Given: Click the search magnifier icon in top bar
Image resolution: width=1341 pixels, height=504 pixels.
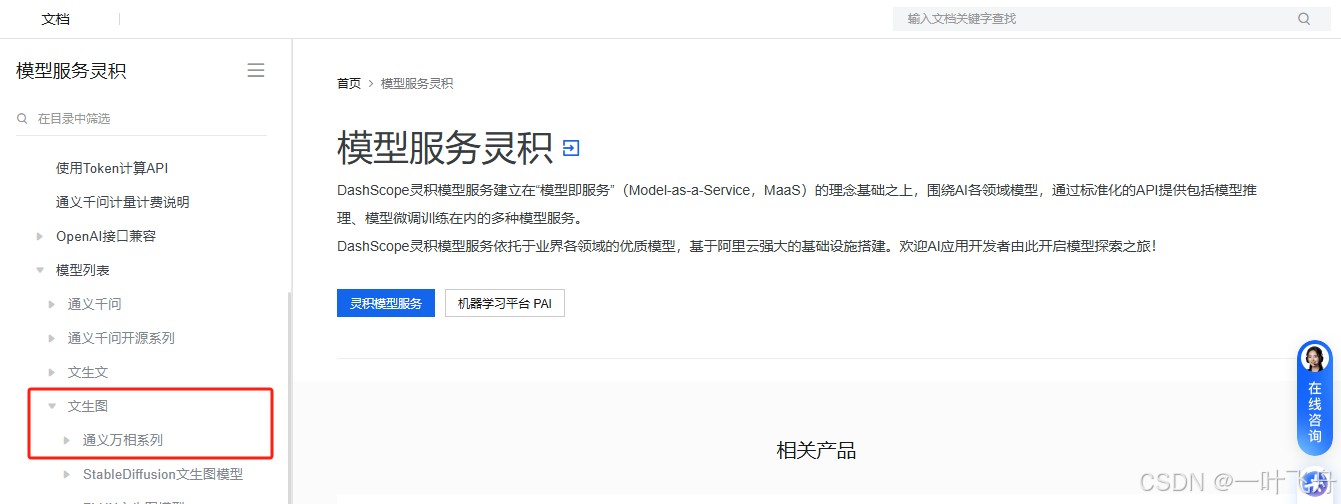Looking at the screenshot, I should pos(1304,18).
